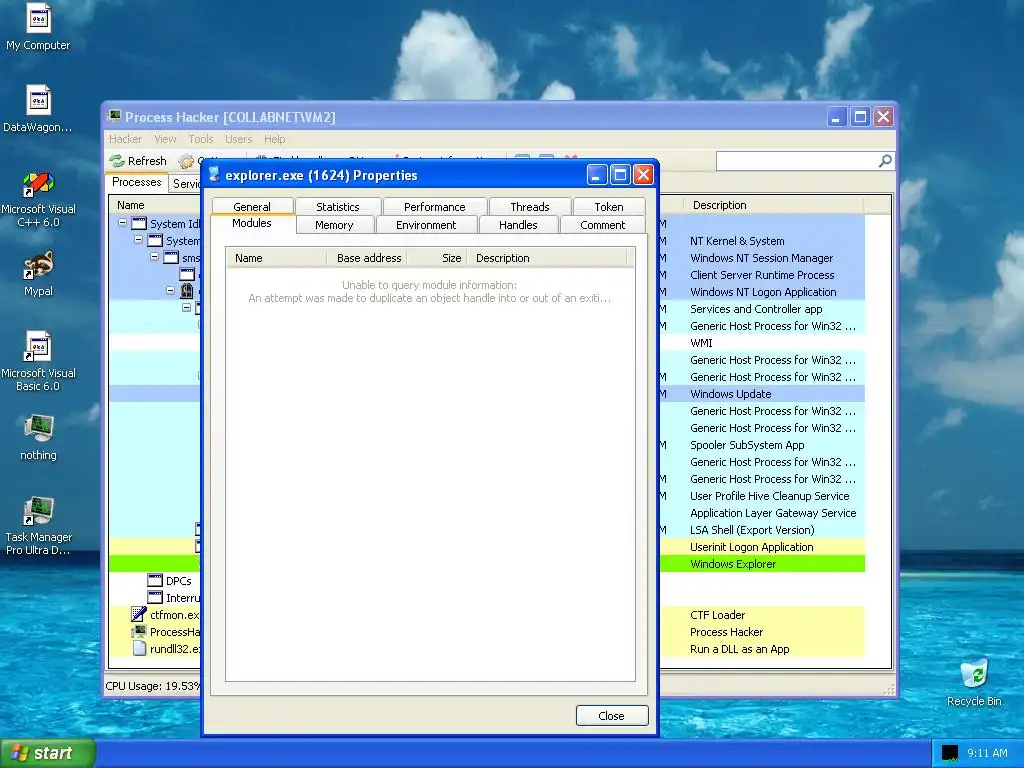Click the rundll32.exe file icon
The height and width of the screenshot is (768, 1024).
tap(138, 648)
